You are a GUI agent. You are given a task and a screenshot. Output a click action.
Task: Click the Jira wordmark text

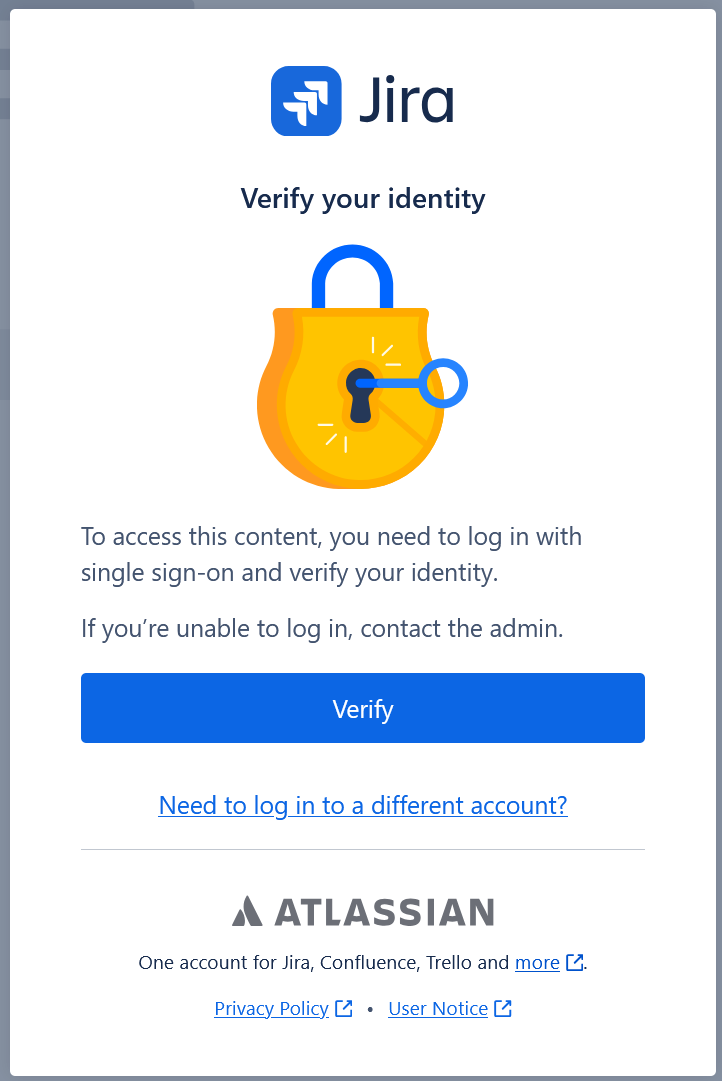tap(407, 101)
